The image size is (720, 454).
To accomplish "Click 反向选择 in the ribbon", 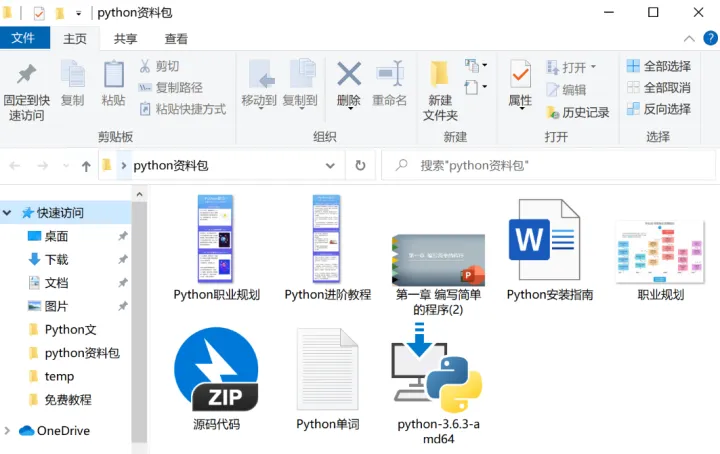I will pos(659,109).
